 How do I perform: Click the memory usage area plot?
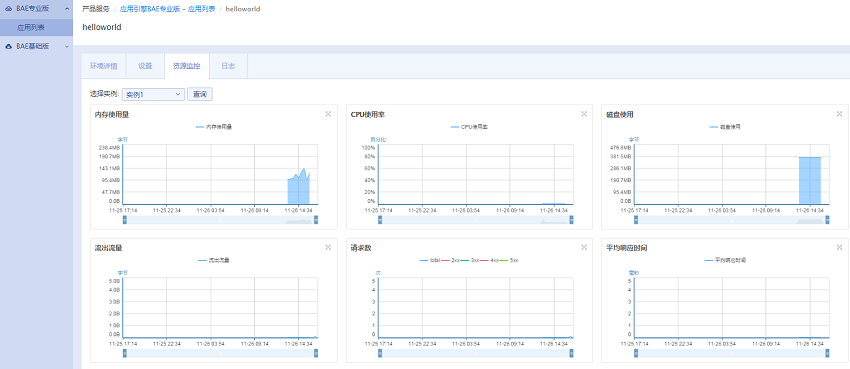[x=298, y=190]
